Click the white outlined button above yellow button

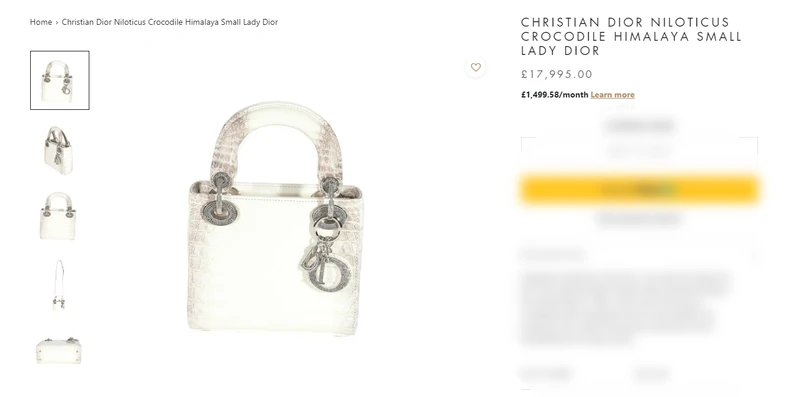(x=639, y=151)
